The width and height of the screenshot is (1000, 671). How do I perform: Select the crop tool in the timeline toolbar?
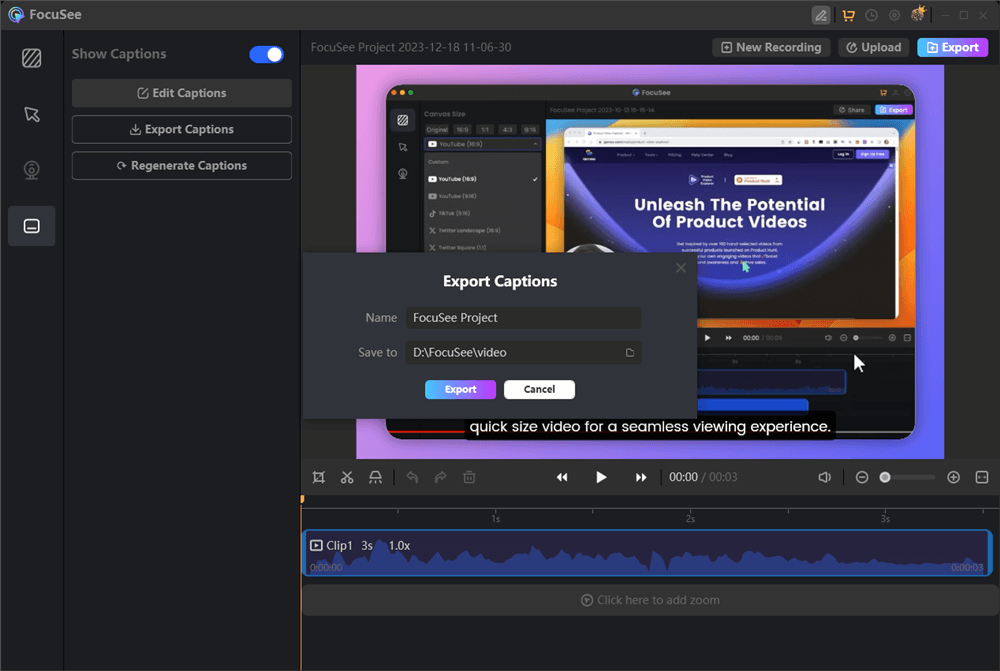[319, 478]
